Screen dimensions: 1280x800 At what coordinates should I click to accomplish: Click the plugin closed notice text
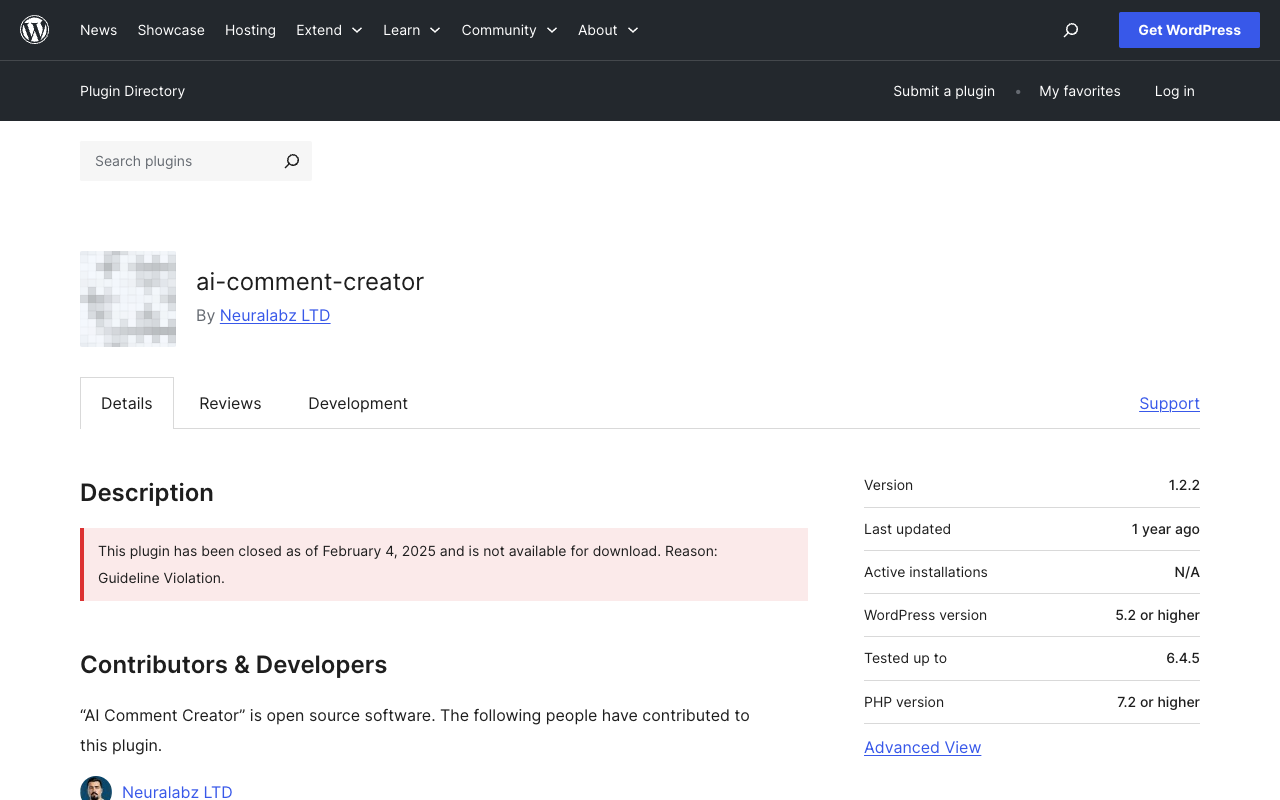pyautogui.click(x=408, y=564)
